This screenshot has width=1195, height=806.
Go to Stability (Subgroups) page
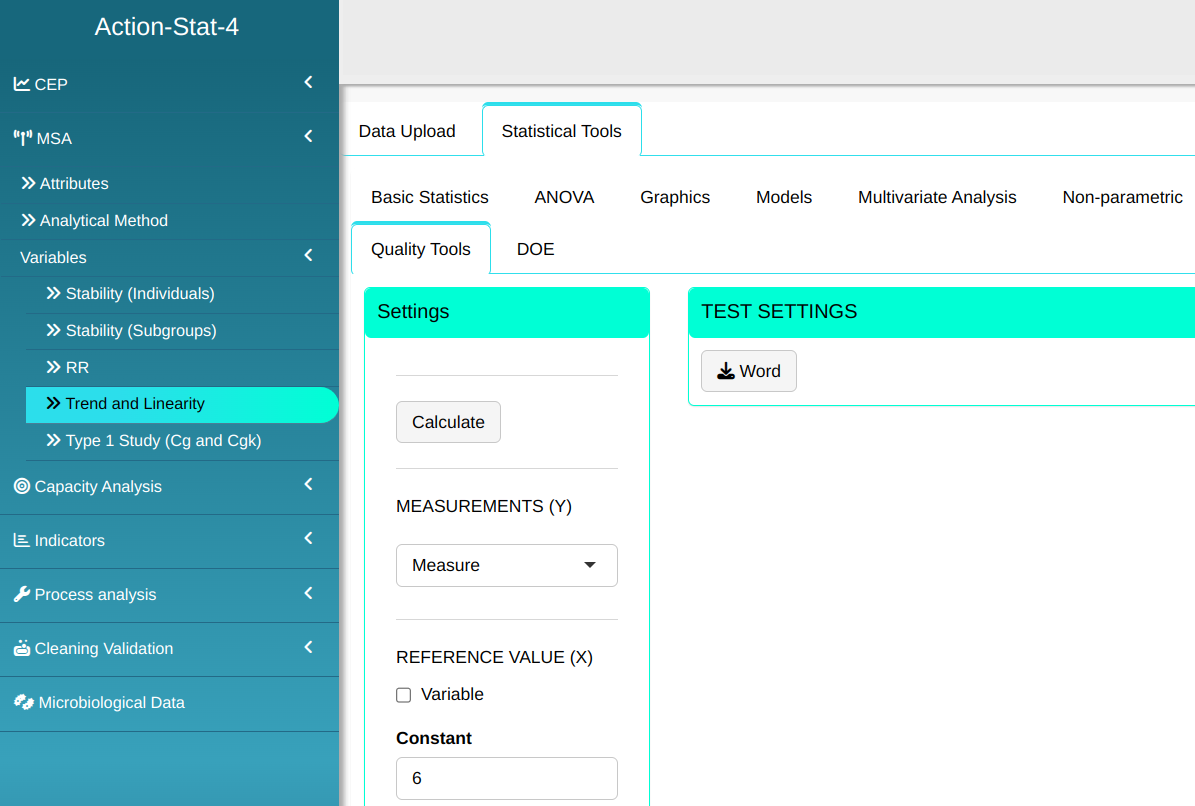[x=140, y=330]
